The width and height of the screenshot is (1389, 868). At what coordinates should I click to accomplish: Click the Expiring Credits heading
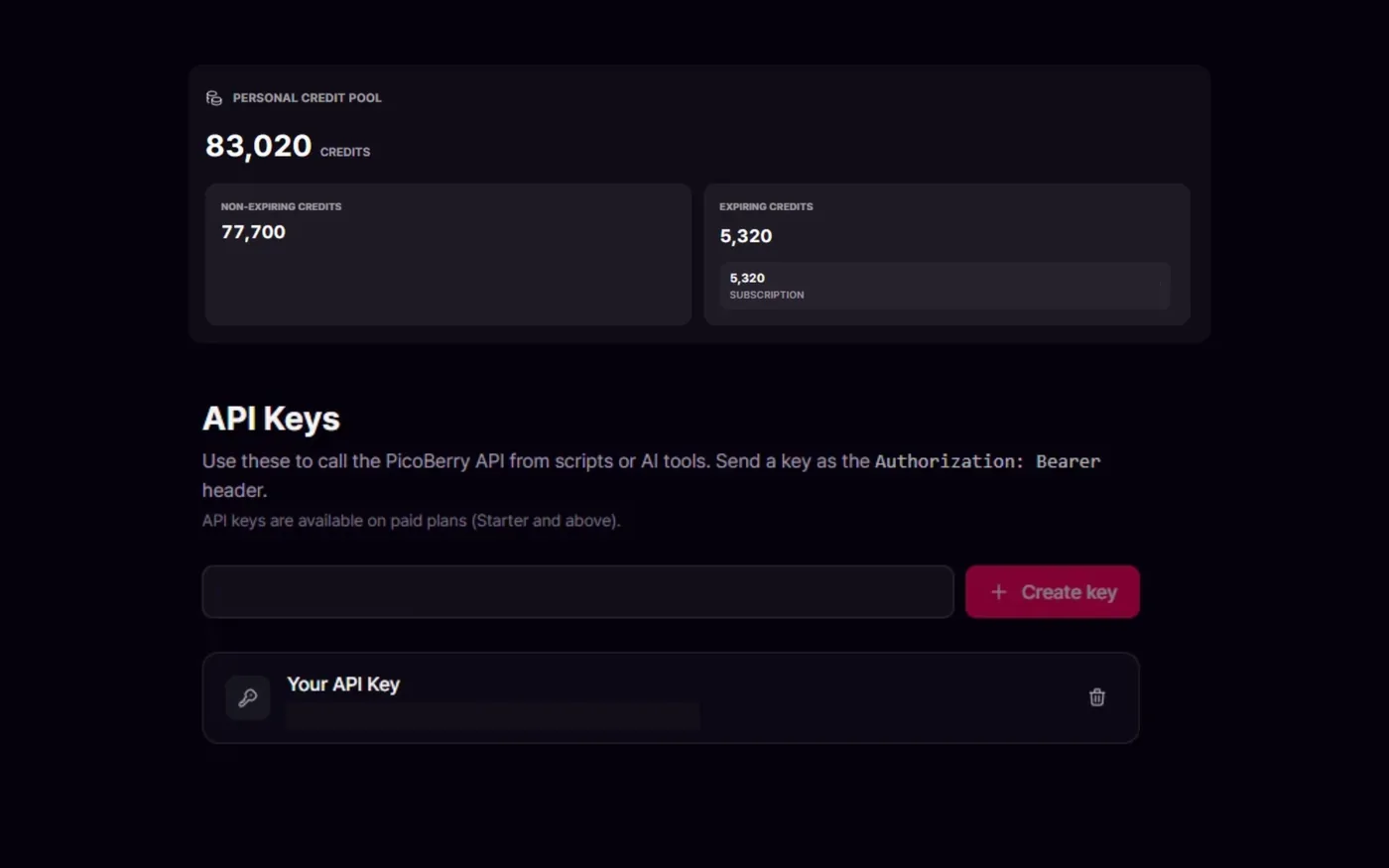(x=766, y=206)
